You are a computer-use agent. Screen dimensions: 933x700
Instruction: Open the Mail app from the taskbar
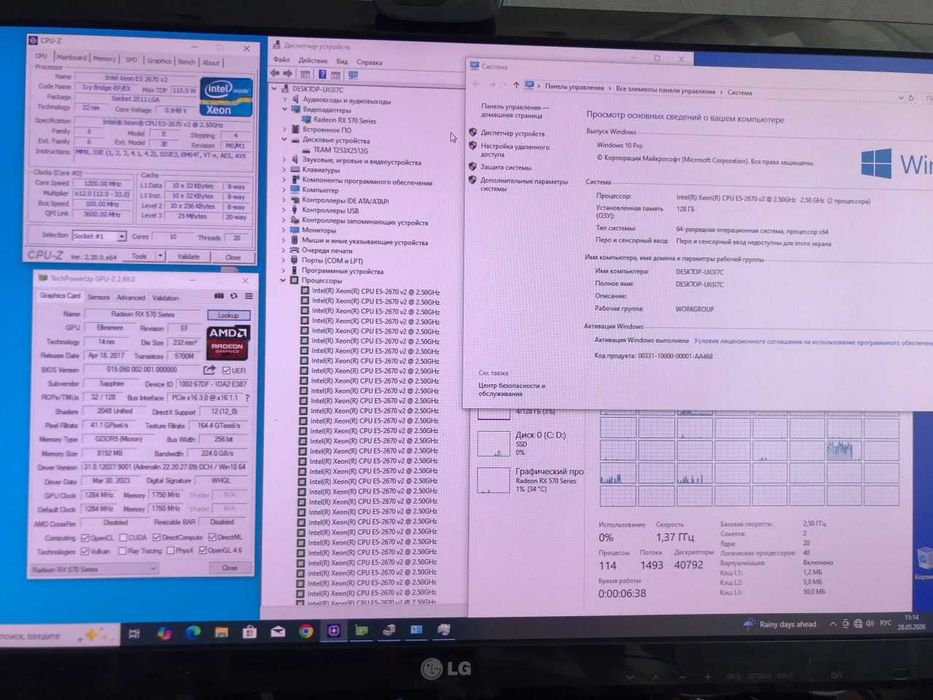[x=278, y=632]
